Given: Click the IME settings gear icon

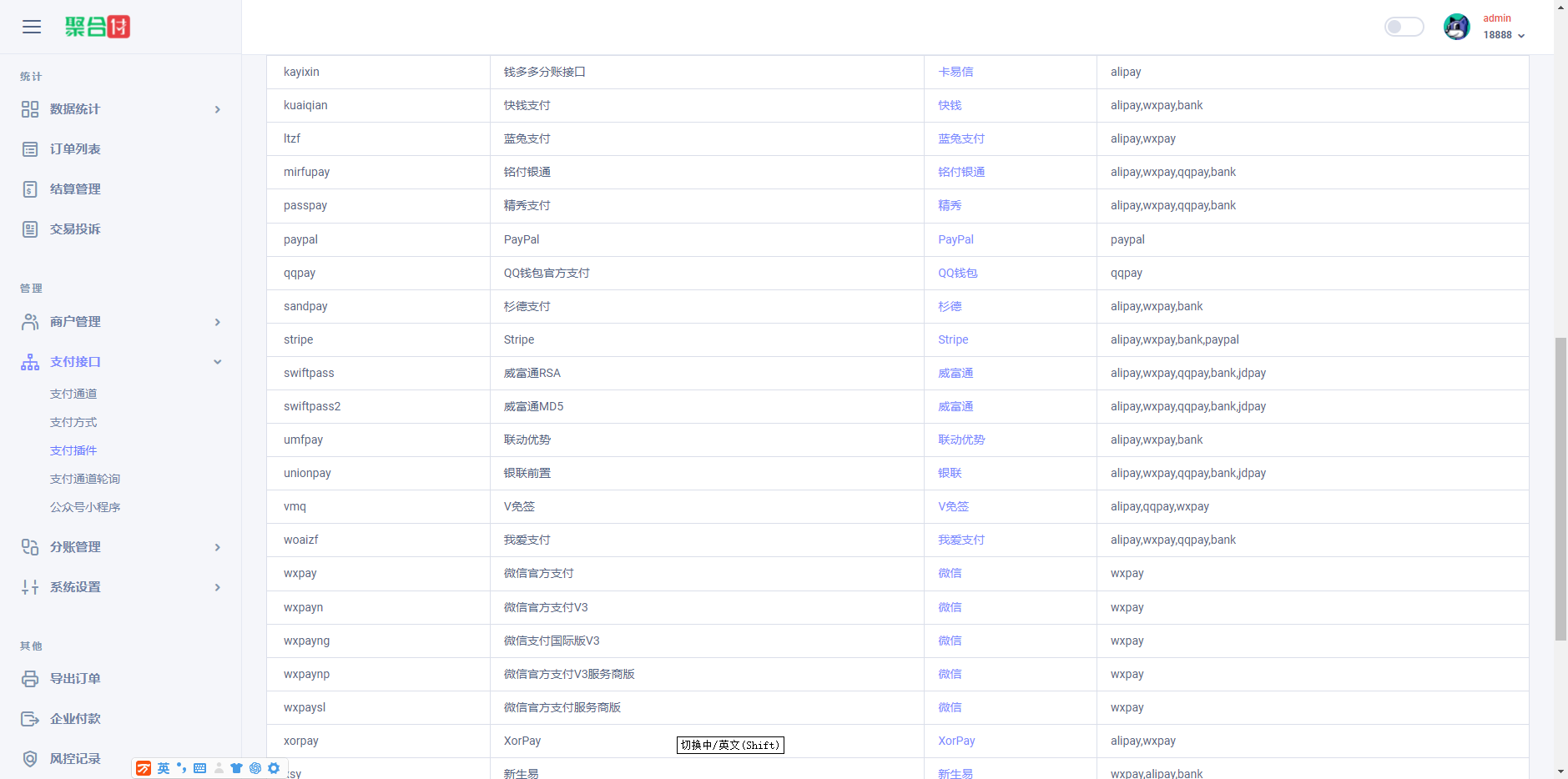Looking at the screenshot, I should [x=274, y=768].
